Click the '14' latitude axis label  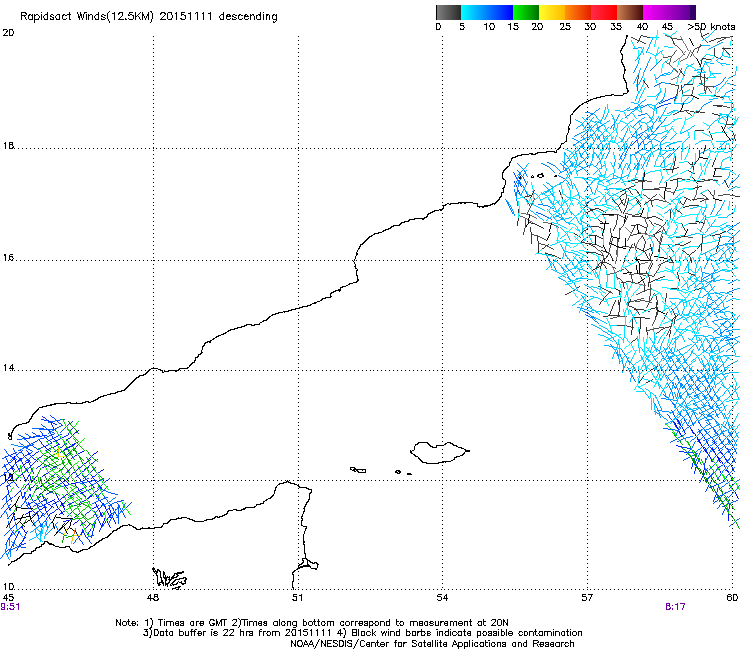click(8, 368)
